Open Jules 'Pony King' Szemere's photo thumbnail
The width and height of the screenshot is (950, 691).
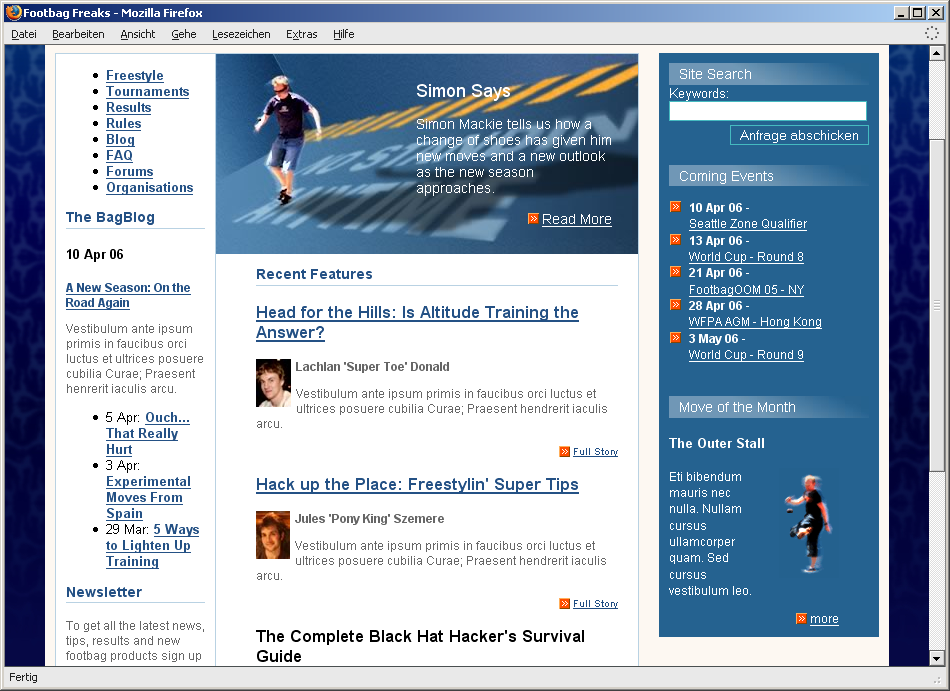pyautogui.click(x=273, y=535)
